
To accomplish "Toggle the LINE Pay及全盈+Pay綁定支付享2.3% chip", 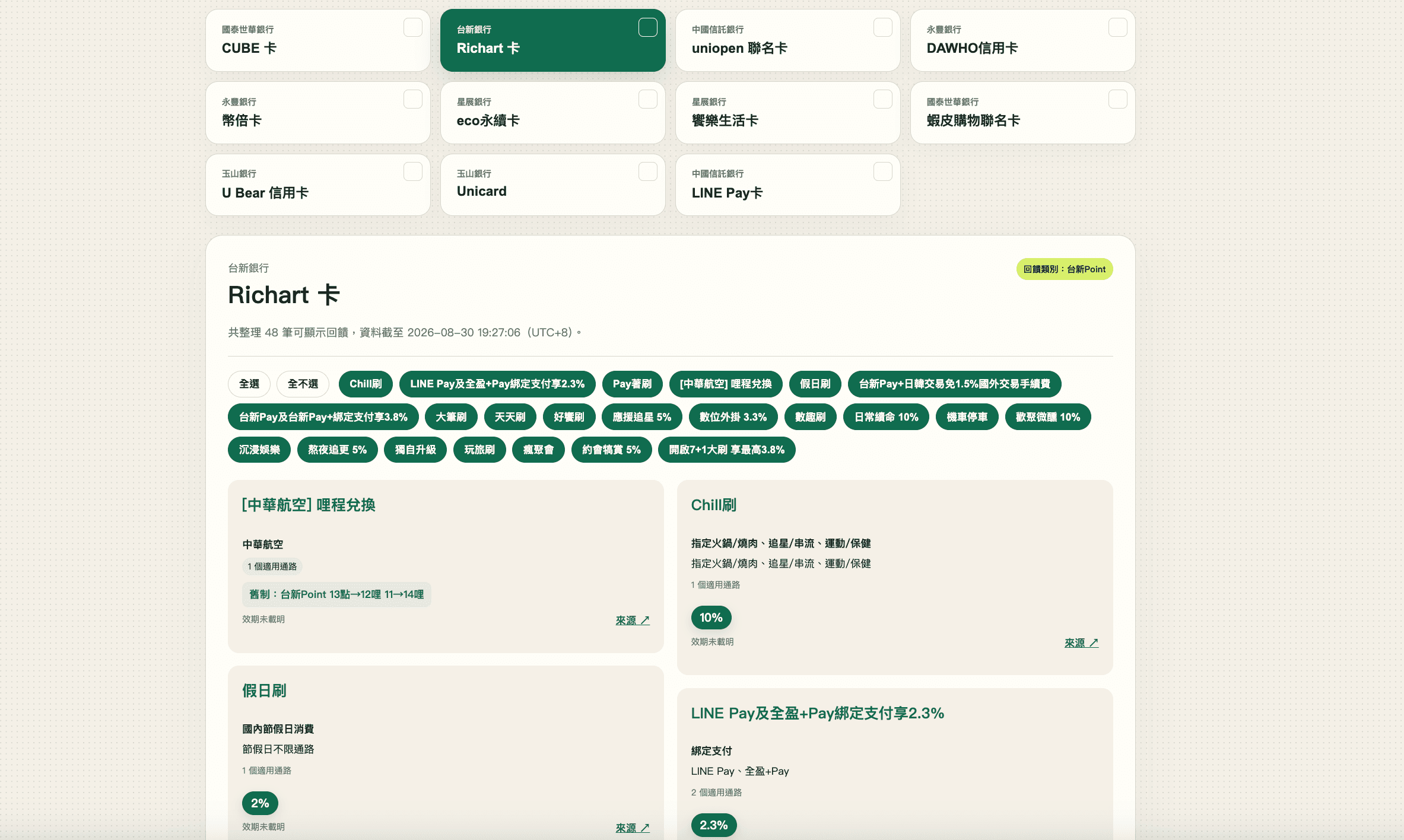I will 497,384.
